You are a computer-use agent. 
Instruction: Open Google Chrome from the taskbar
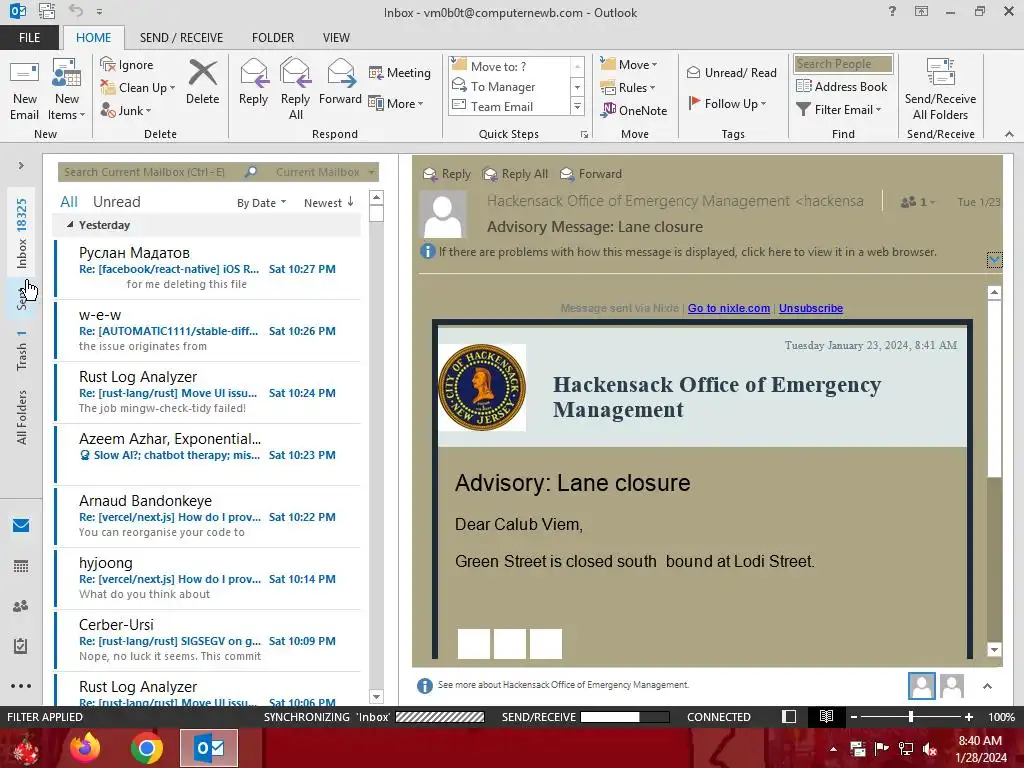click(146, 748)
